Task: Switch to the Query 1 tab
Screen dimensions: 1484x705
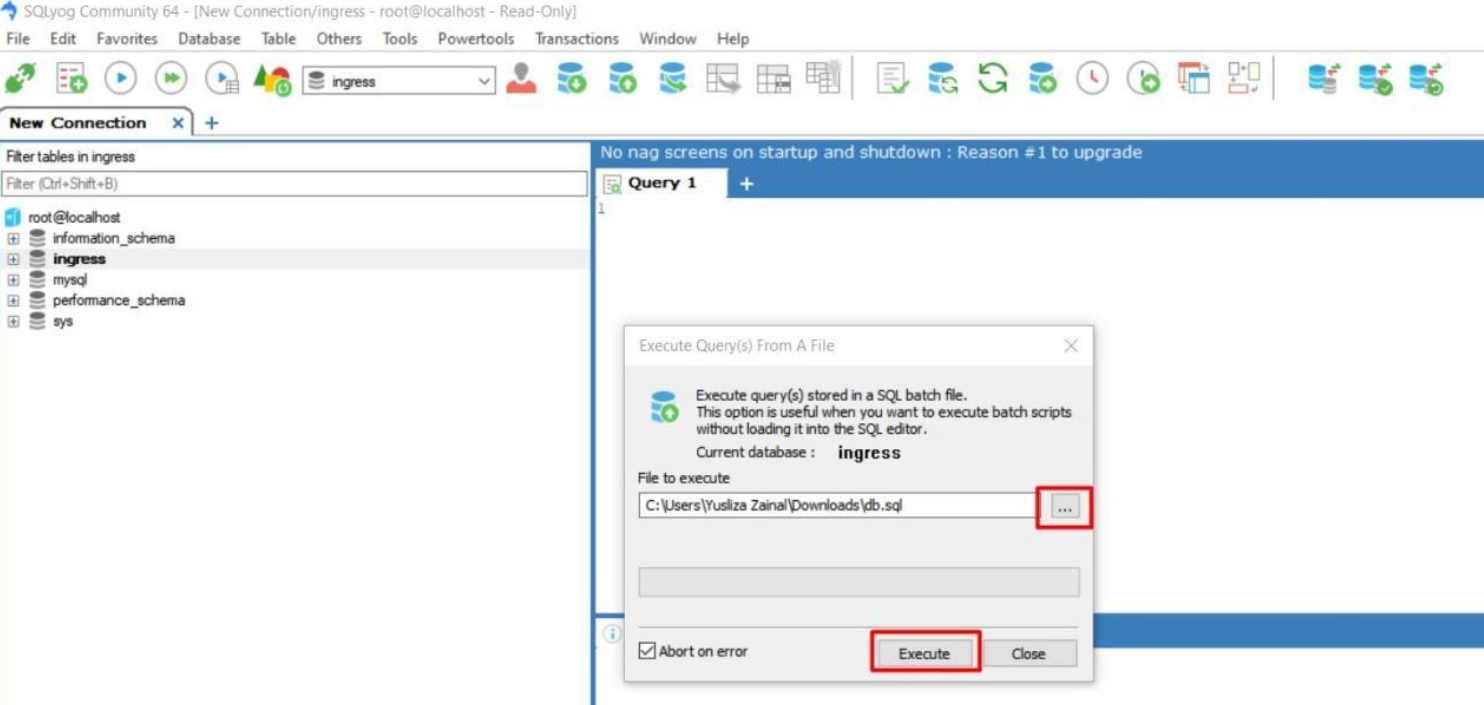Action: click(660, 183)
